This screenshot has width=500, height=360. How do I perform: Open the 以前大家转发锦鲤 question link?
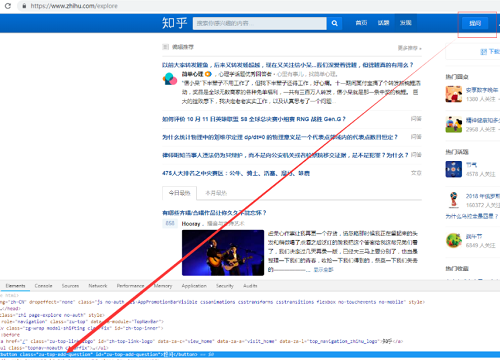pos(287,65)
